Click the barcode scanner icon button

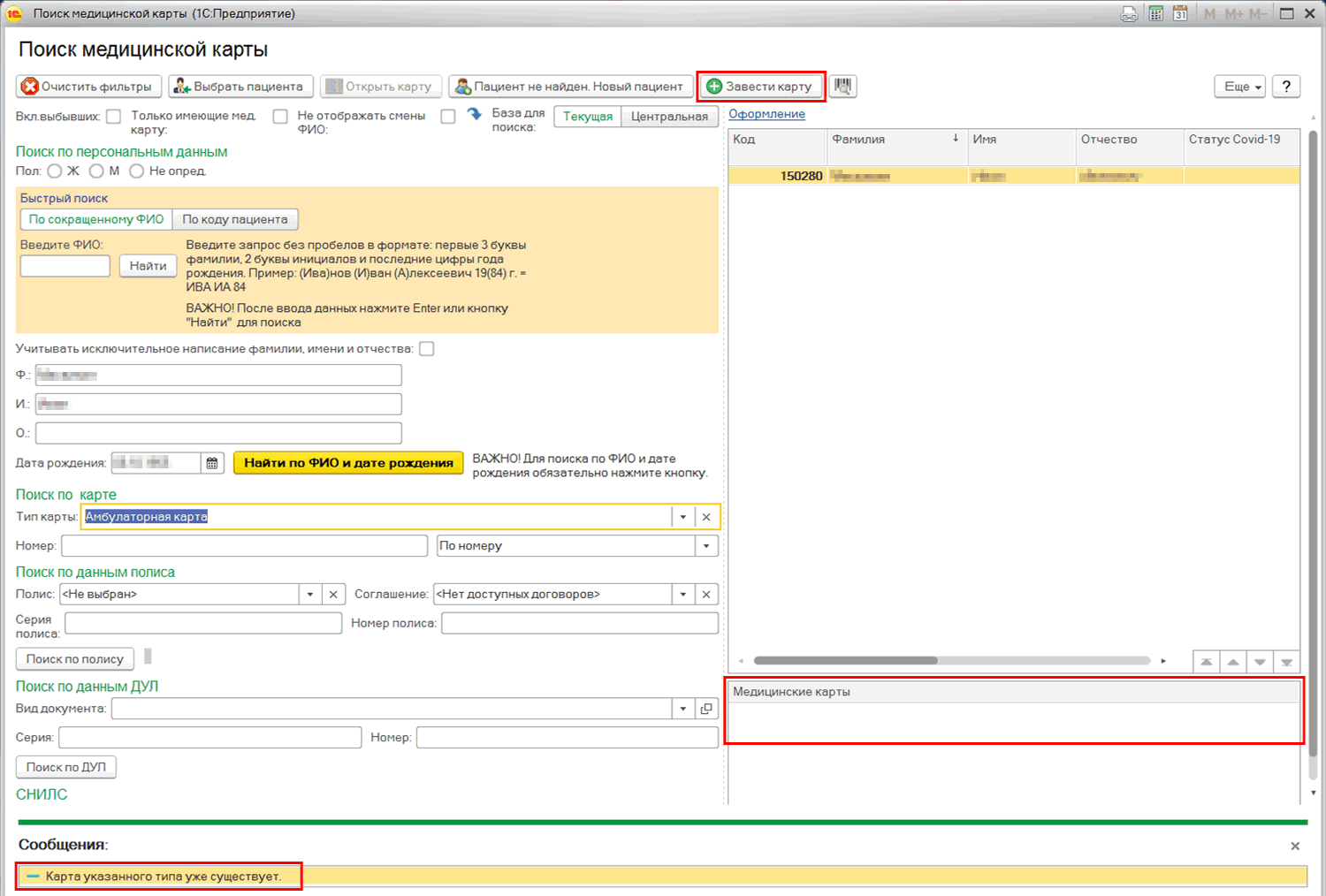coord(842,86)
